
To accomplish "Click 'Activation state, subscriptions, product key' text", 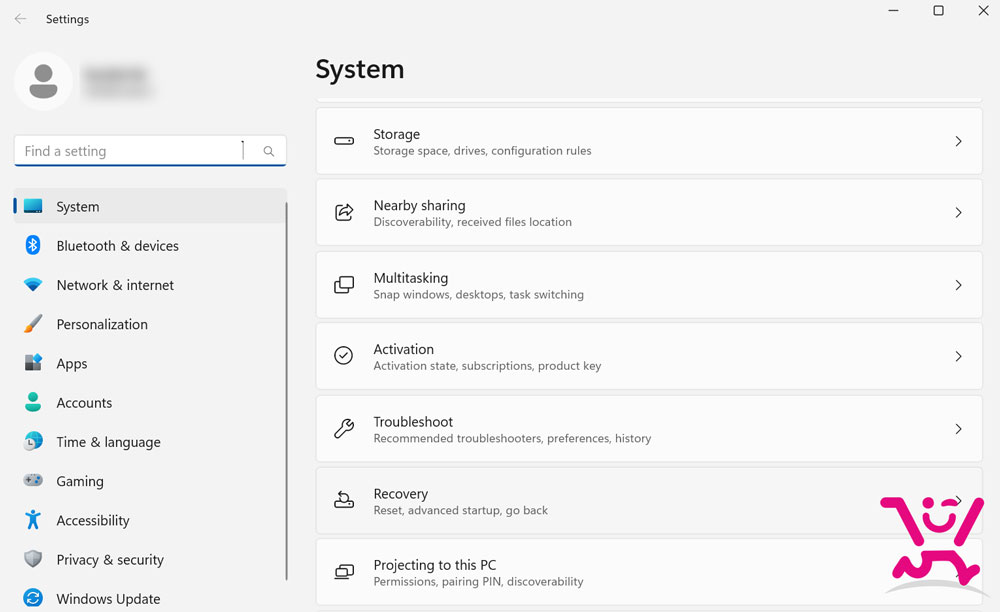I will click(487, 366).
